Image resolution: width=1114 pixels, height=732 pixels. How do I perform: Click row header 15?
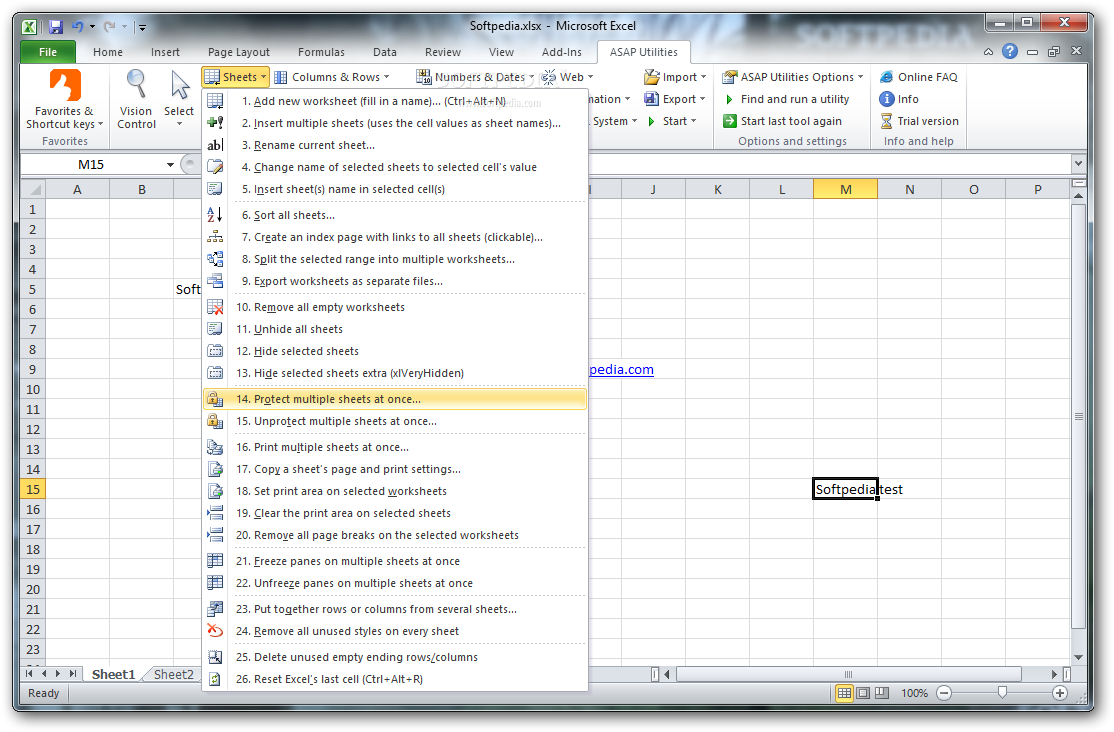[x=33, y=489]
